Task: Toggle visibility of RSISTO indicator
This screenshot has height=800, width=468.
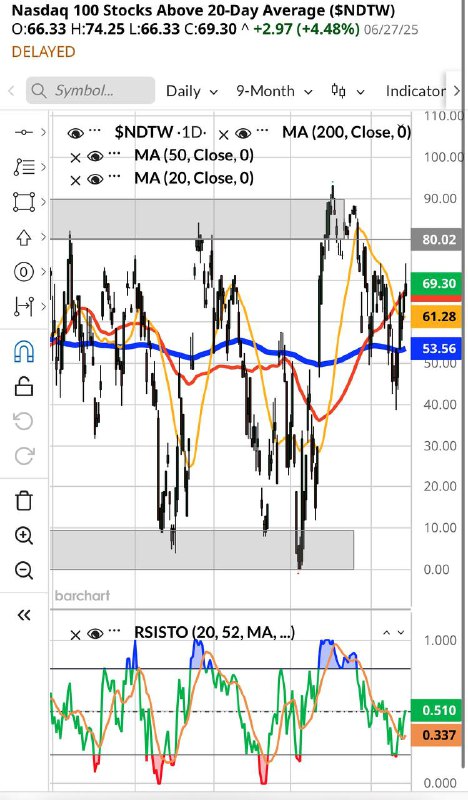Action: coord(95,634)
